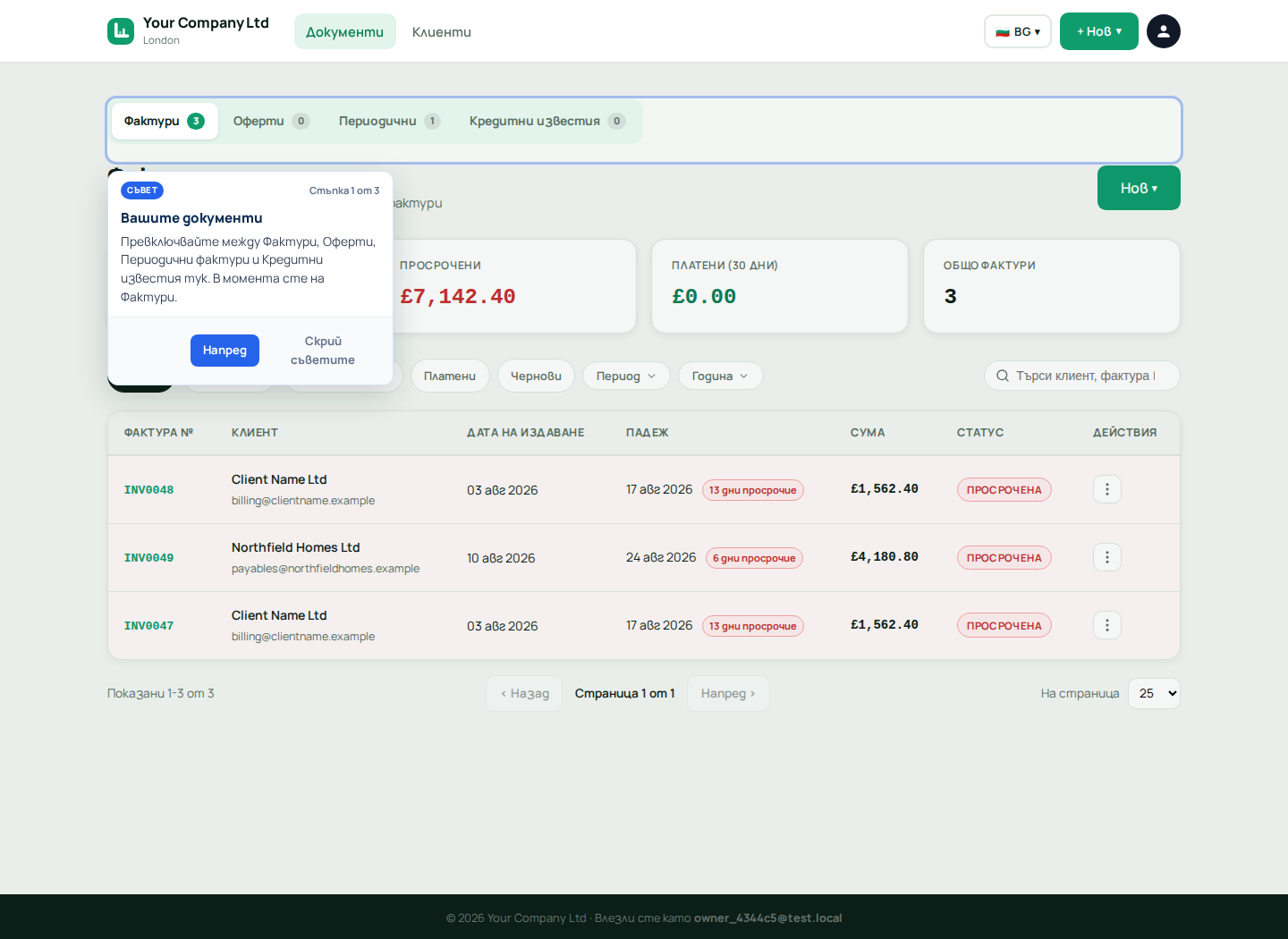This screenshot has height=939, width=1288.
Task: Open the 'Период' filter dropdown
Action: click(x=626, y=376)
